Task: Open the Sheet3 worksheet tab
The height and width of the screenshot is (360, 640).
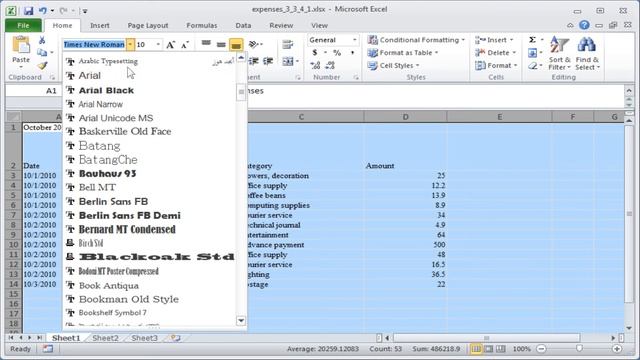Action: tap(144, 338)
